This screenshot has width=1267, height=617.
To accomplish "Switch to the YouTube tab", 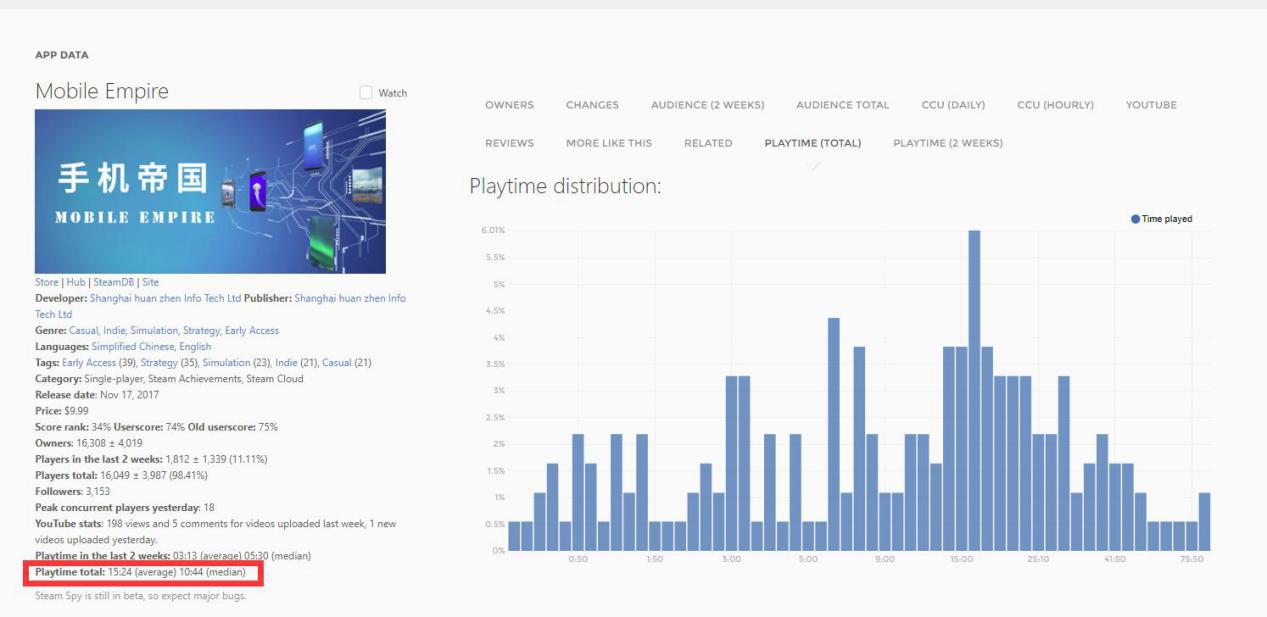I will pos(1151,105).
